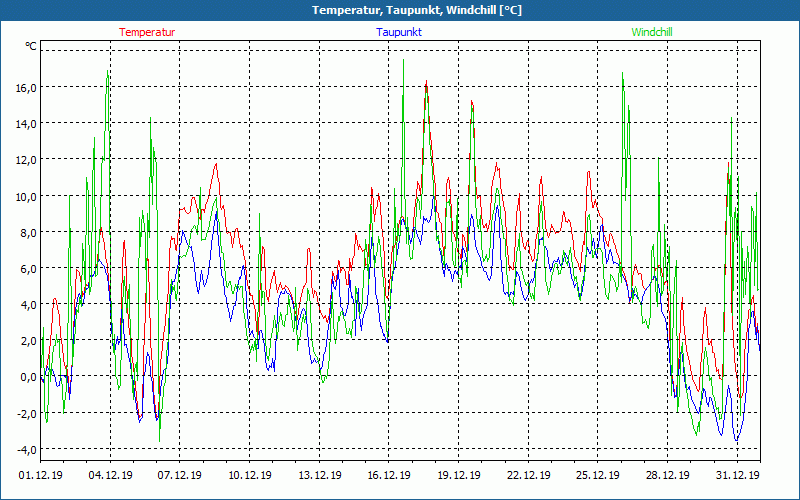The height and width of the screenshot is (500, 800).
Task: Click the -4,0 y-axis value
Action: click(x=27, y=449)
